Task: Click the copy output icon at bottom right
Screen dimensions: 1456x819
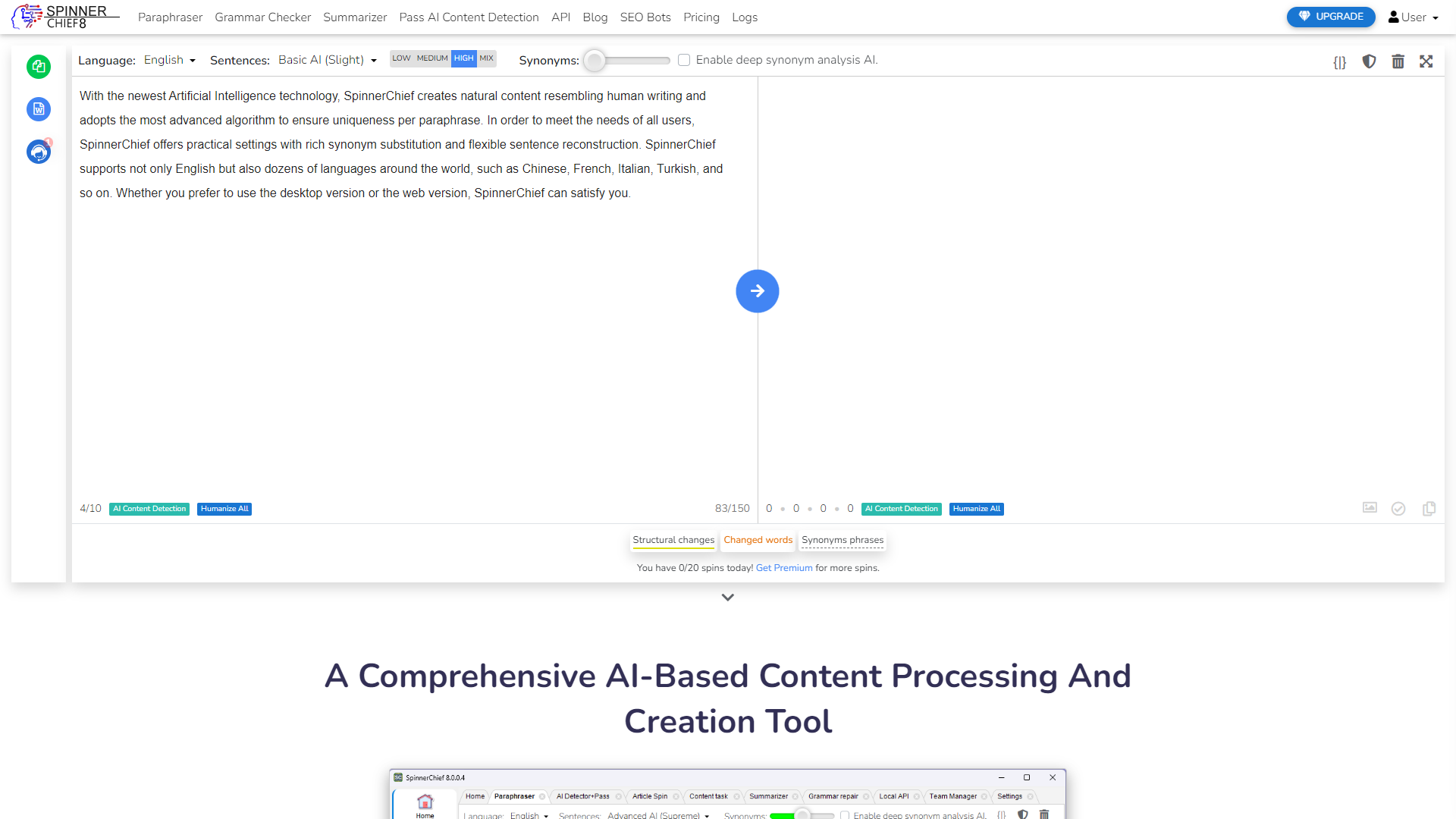Action: 1429,509
